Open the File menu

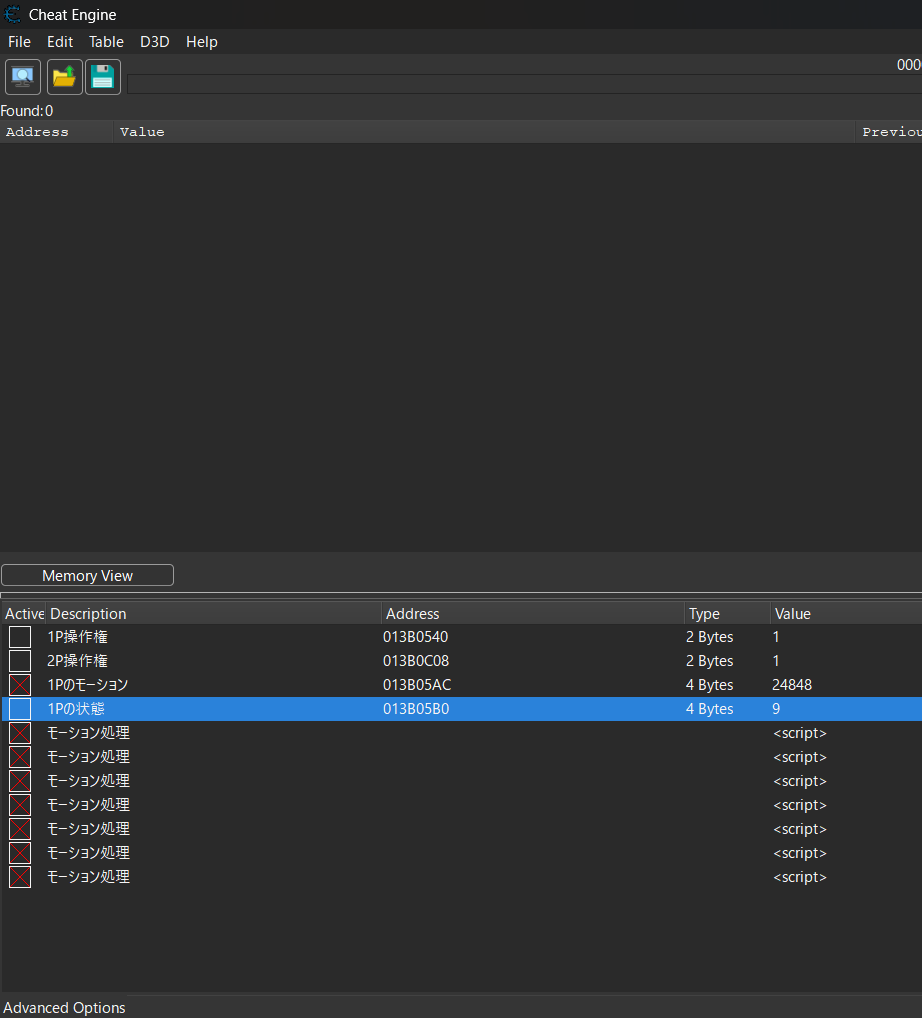(x=19, y=42)
